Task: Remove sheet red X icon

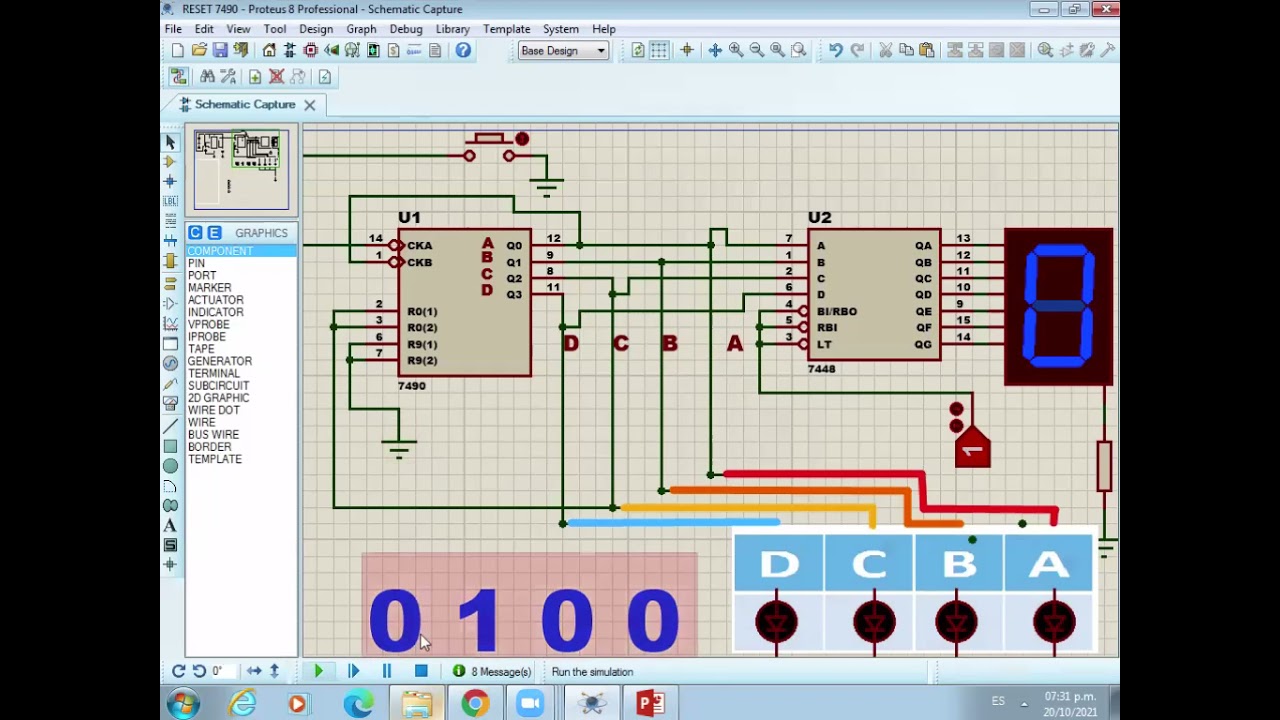Action: (x=276, y=77)
